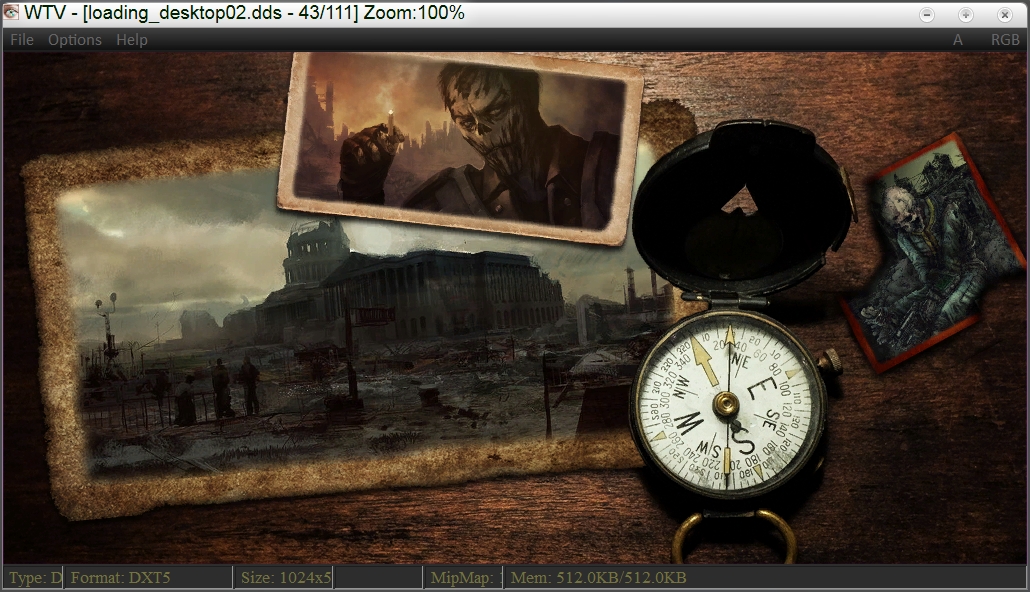Click the MipMap status field

461,577
